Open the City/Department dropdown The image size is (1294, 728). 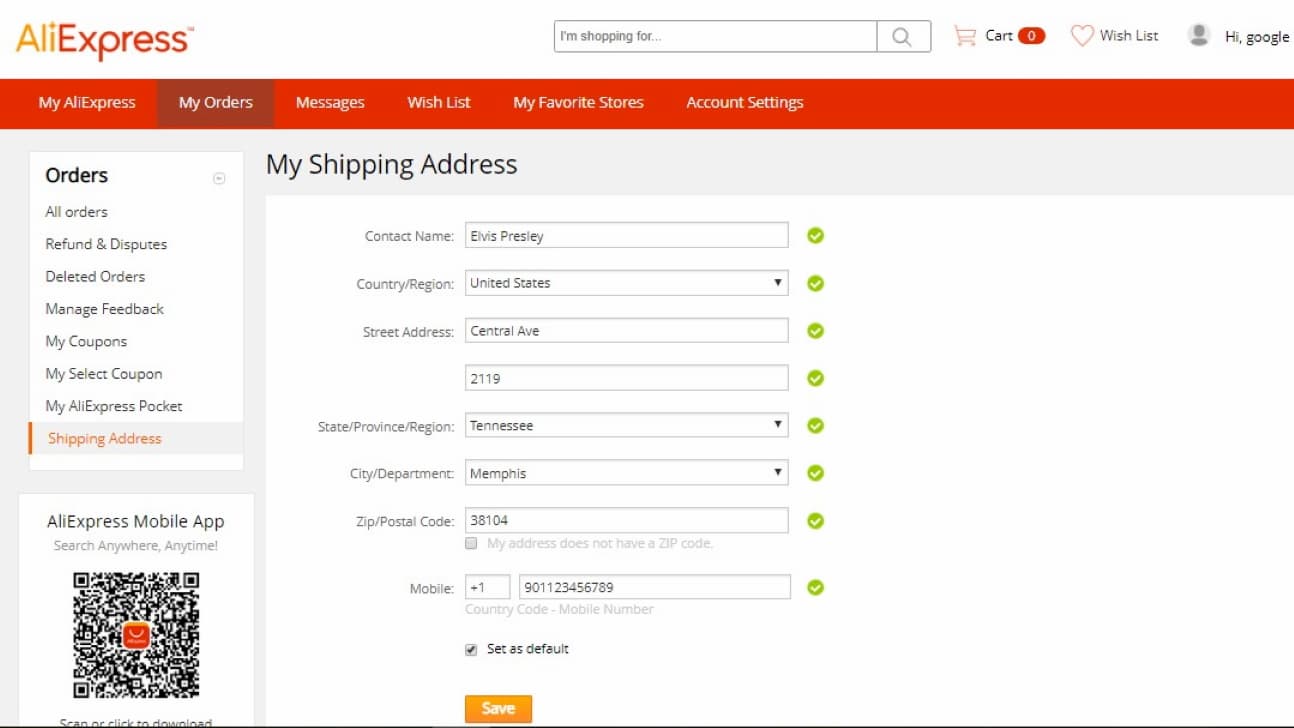click(627, 473)
